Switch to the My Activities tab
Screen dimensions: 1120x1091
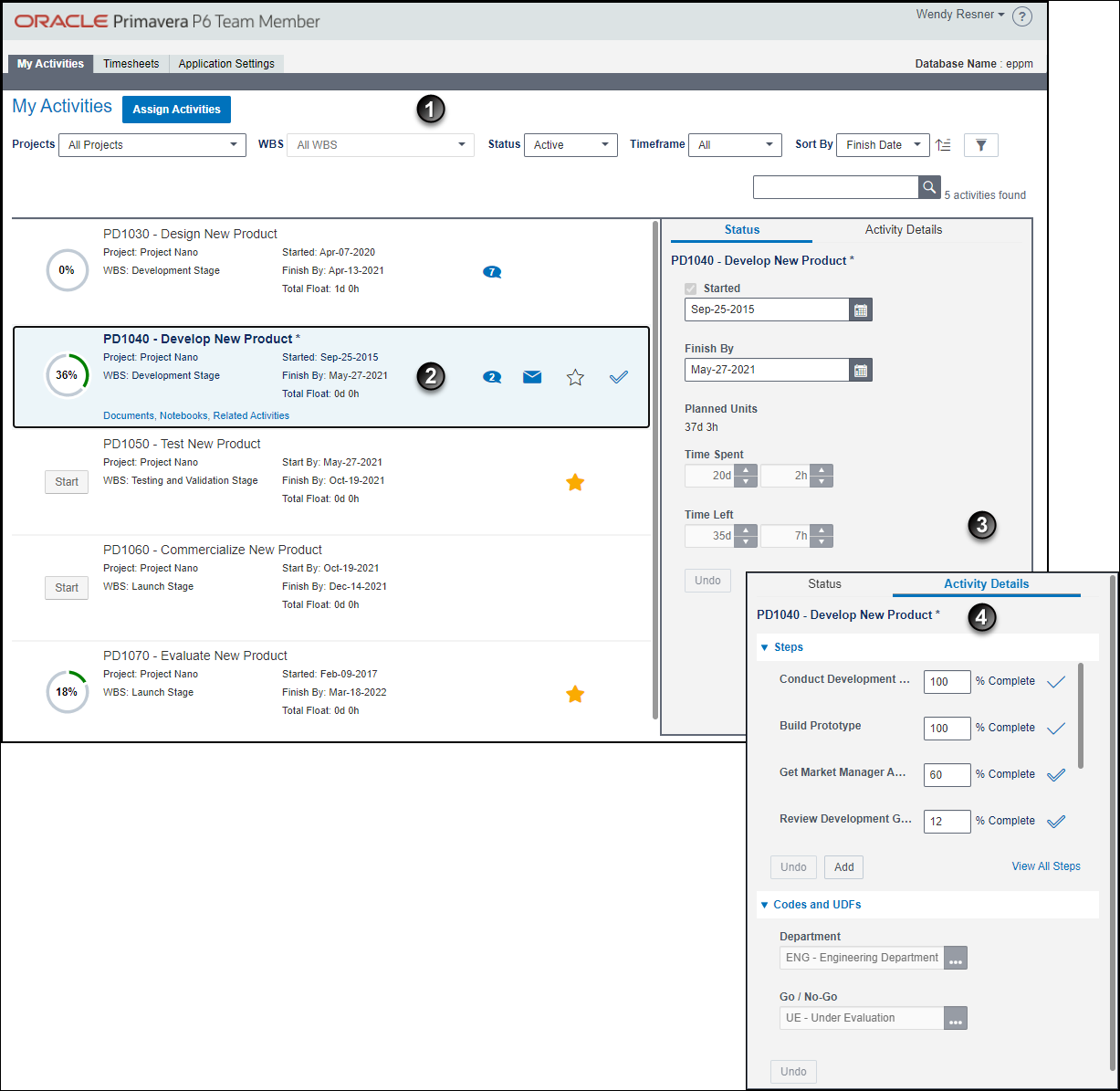point(50,64)
